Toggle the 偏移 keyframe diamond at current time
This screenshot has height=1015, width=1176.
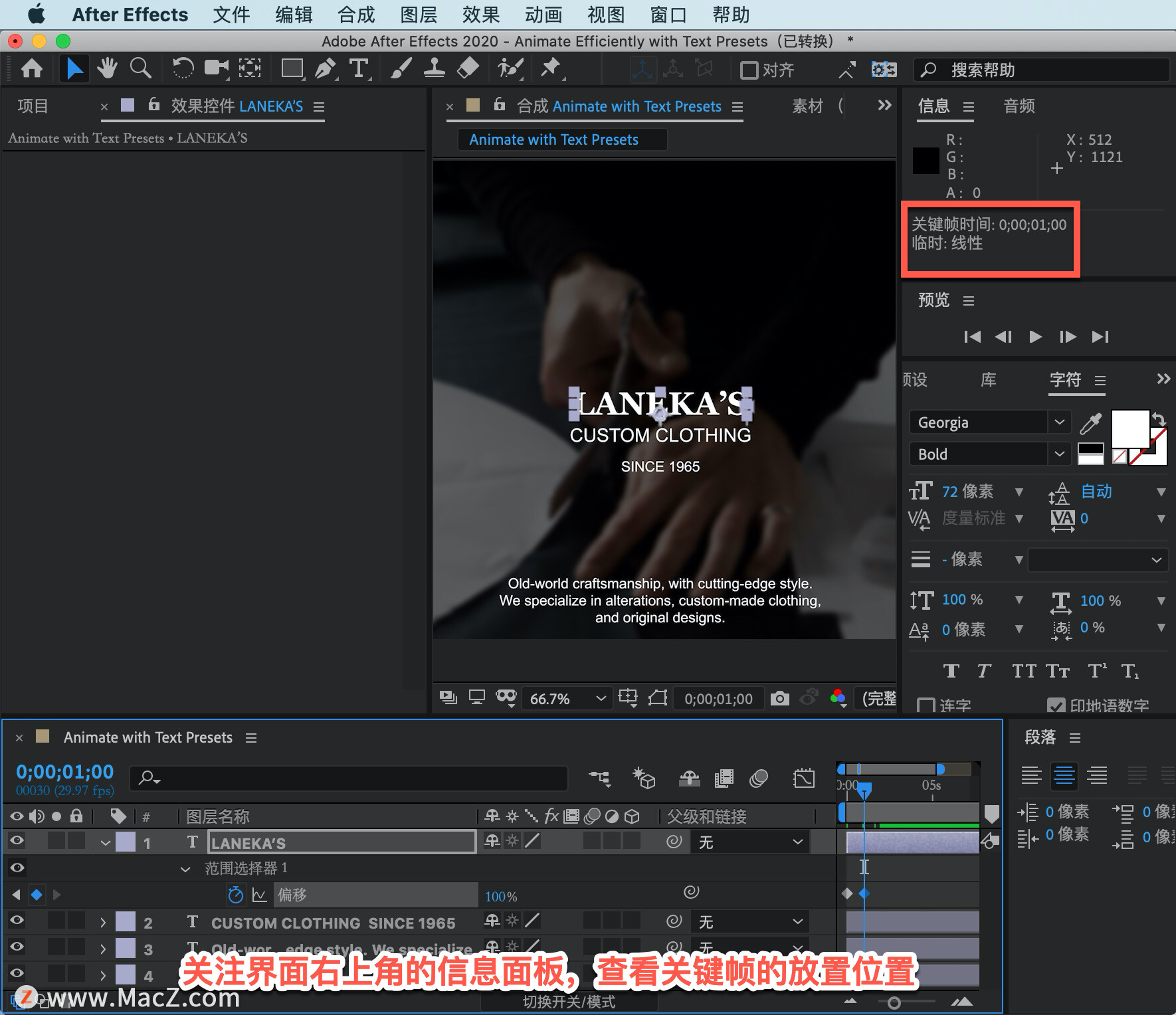[37, 895]
